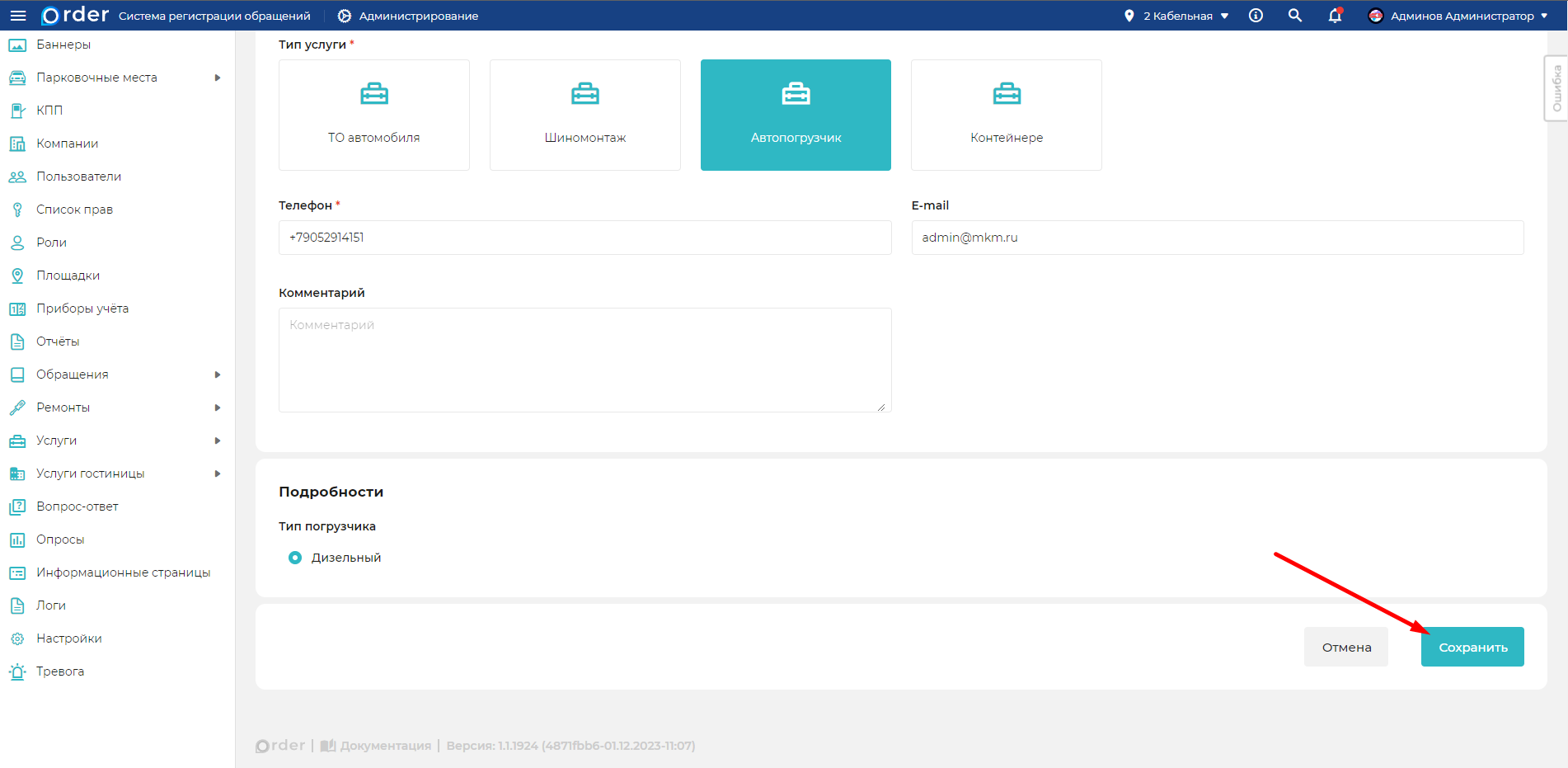
Task: Click the Настройки gear icon in sidebar
Action: point(17,638)
